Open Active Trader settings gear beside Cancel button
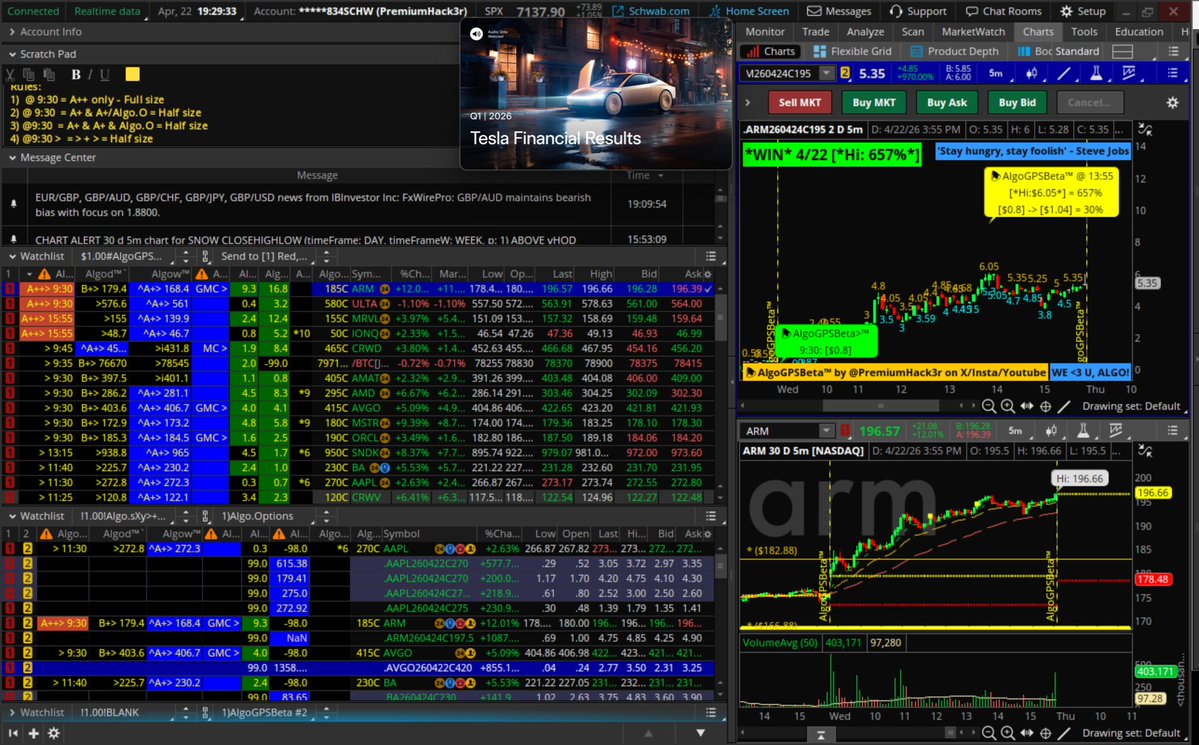 tap(1172, 102)
